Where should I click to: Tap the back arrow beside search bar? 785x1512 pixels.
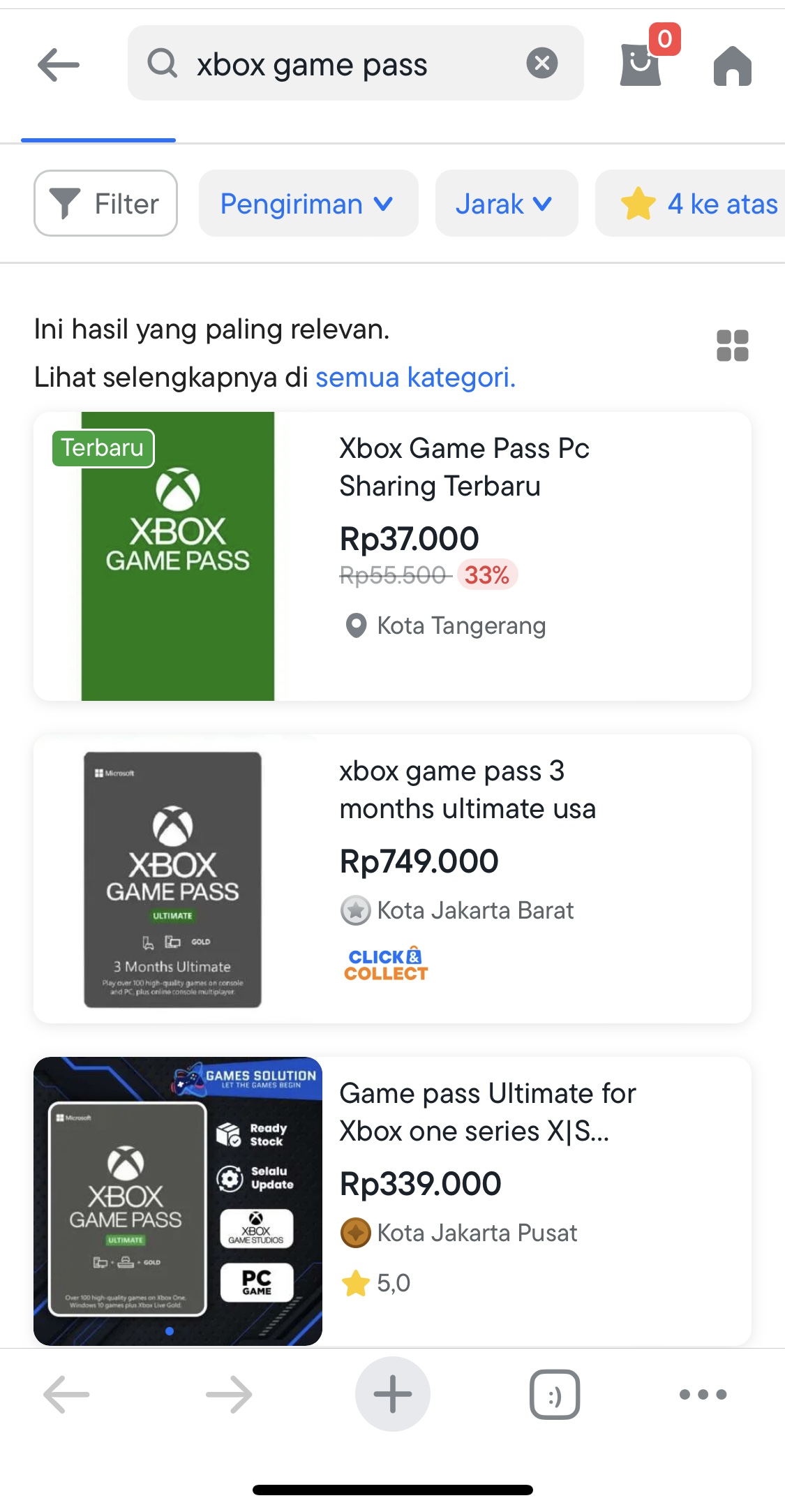pos(59,65)
